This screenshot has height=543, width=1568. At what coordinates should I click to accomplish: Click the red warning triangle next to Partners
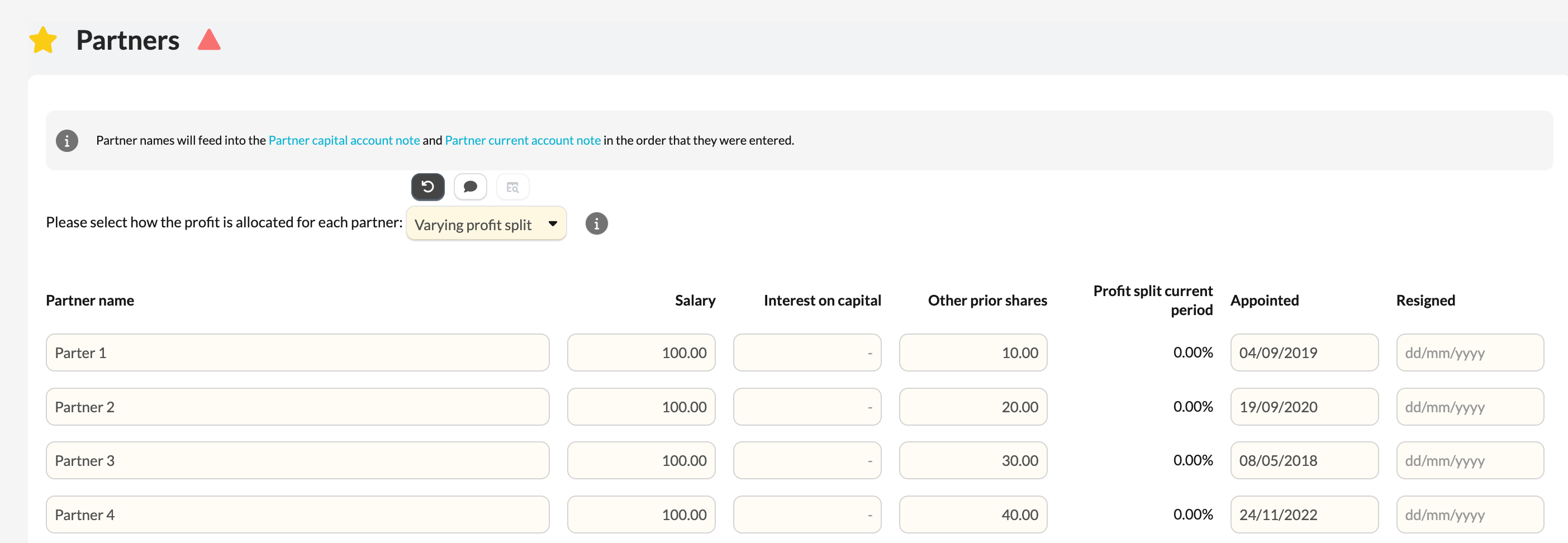(x=209, y=40)
